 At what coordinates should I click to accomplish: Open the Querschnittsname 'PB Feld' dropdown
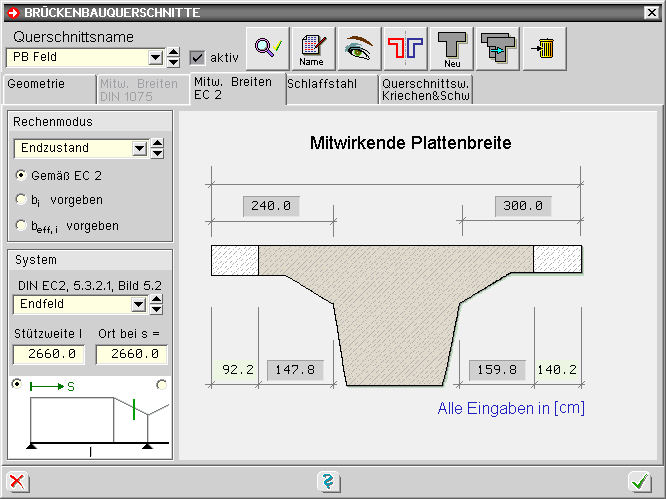click(155, 57)
